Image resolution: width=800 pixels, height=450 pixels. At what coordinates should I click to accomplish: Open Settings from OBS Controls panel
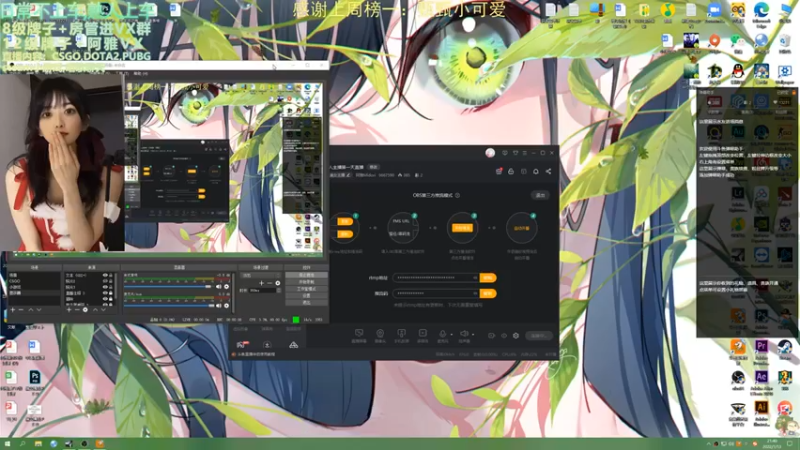[306, 295]
